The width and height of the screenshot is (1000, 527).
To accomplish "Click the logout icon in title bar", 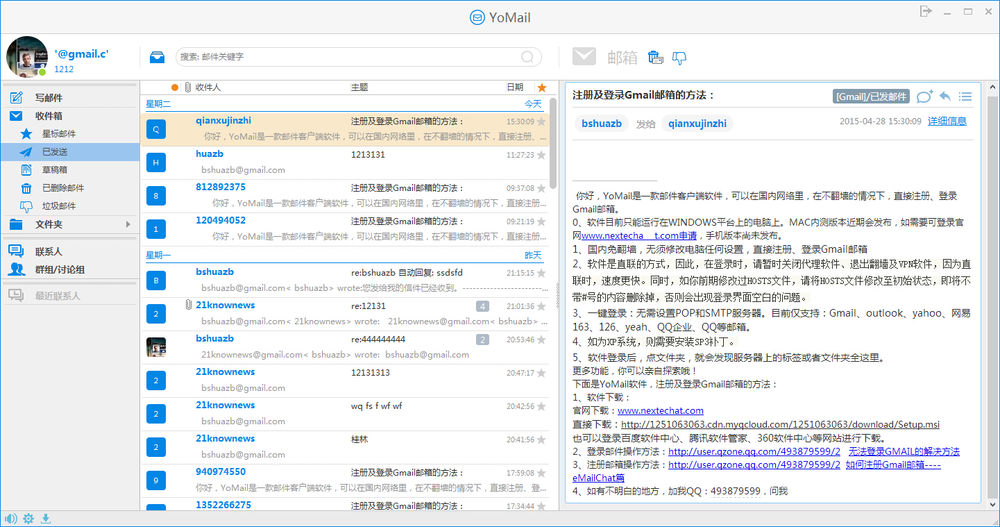I will click(x=925, y=11).
